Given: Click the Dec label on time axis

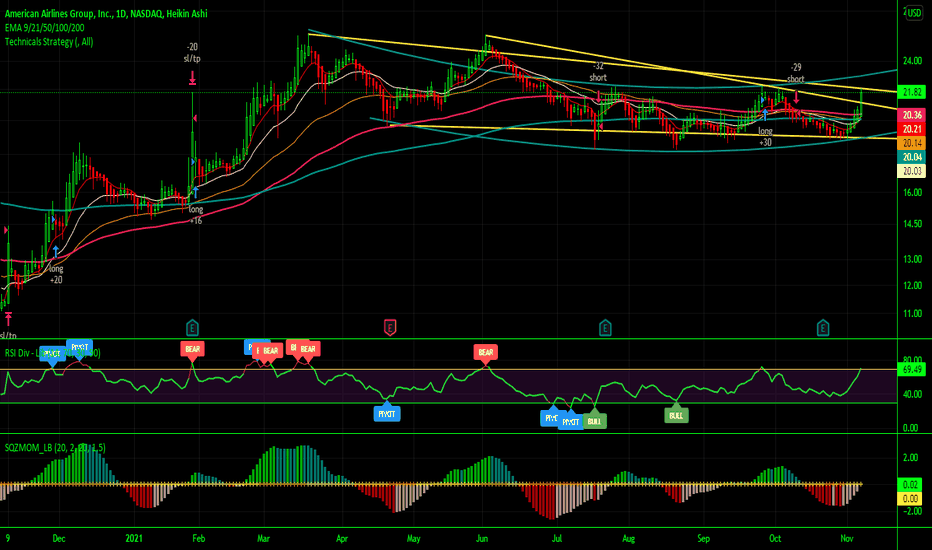Looking at the screenshot, I should click(x=59, y=539).
